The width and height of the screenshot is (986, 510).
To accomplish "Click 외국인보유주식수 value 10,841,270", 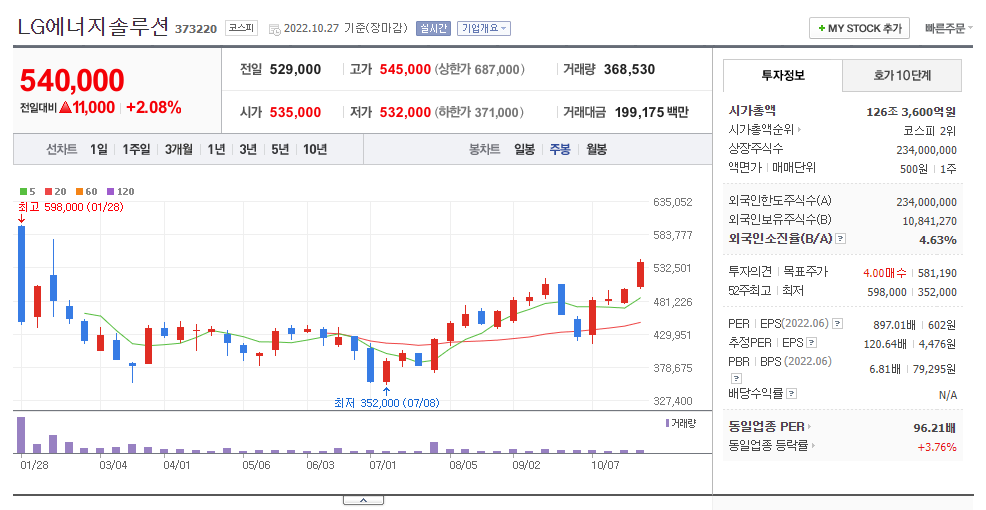I will coord(929,221).
